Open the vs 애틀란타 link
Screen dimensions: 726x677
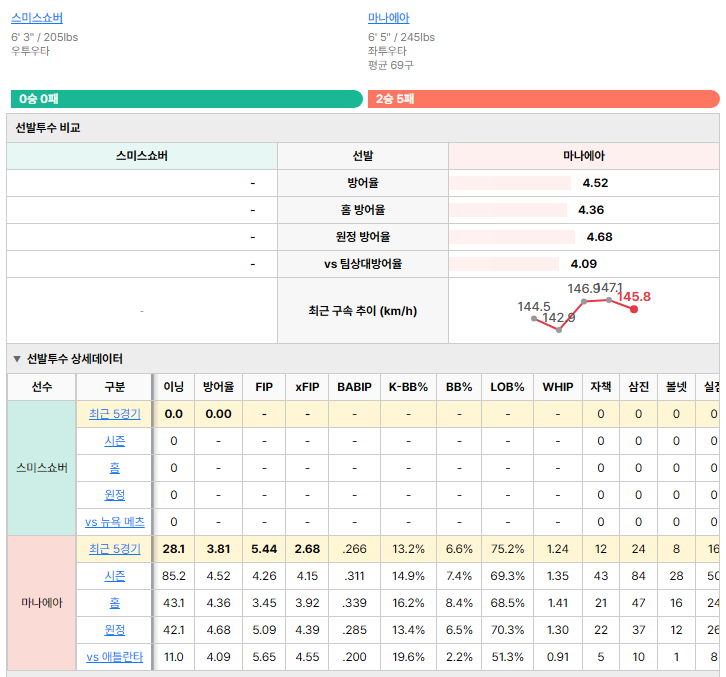pos(114,657)
